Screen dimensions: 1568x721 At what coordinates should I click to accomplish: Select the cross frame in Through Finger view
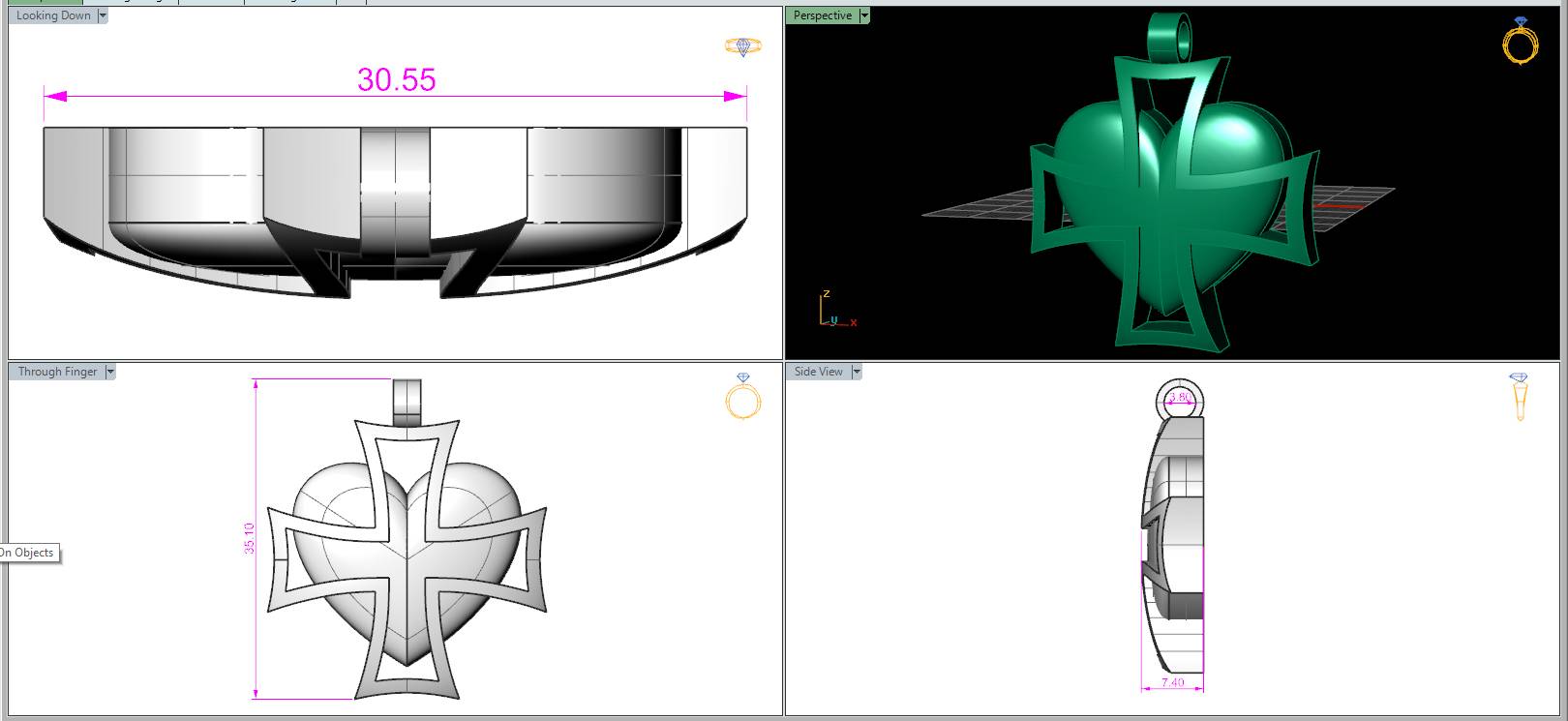(x=407, y=558)
